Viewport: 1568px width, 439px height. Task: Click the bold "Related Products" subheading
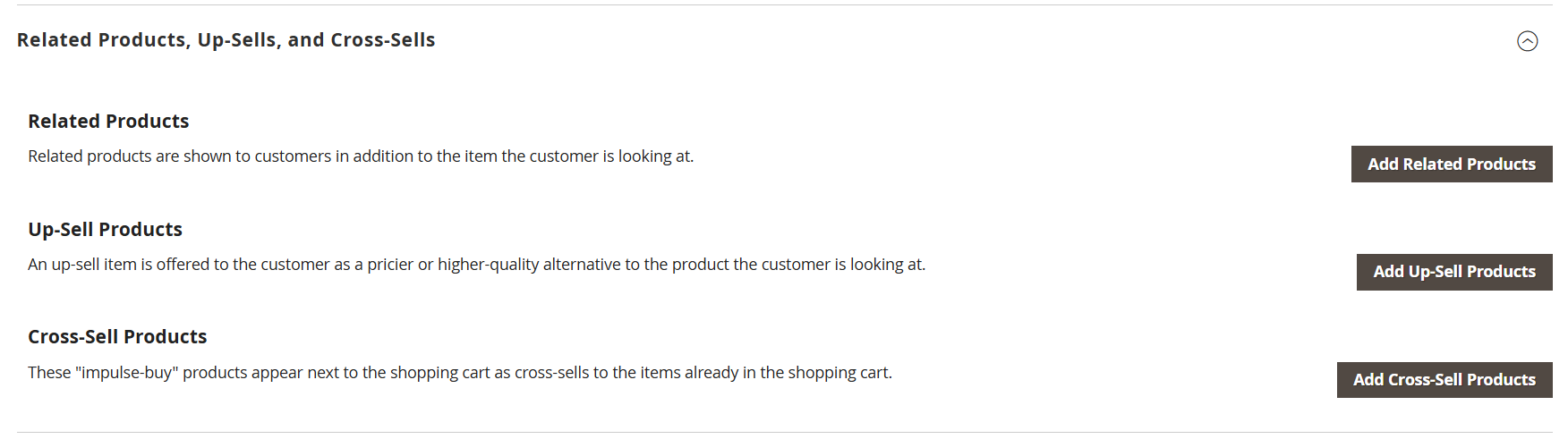click(108, 122)
